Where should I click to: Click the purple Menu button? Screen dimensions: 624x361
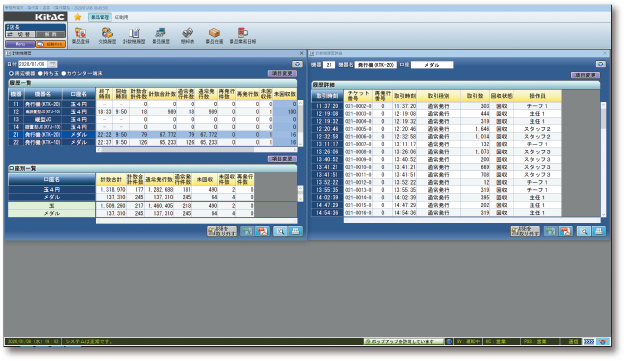pyautogui.click(x=20, y=44)
